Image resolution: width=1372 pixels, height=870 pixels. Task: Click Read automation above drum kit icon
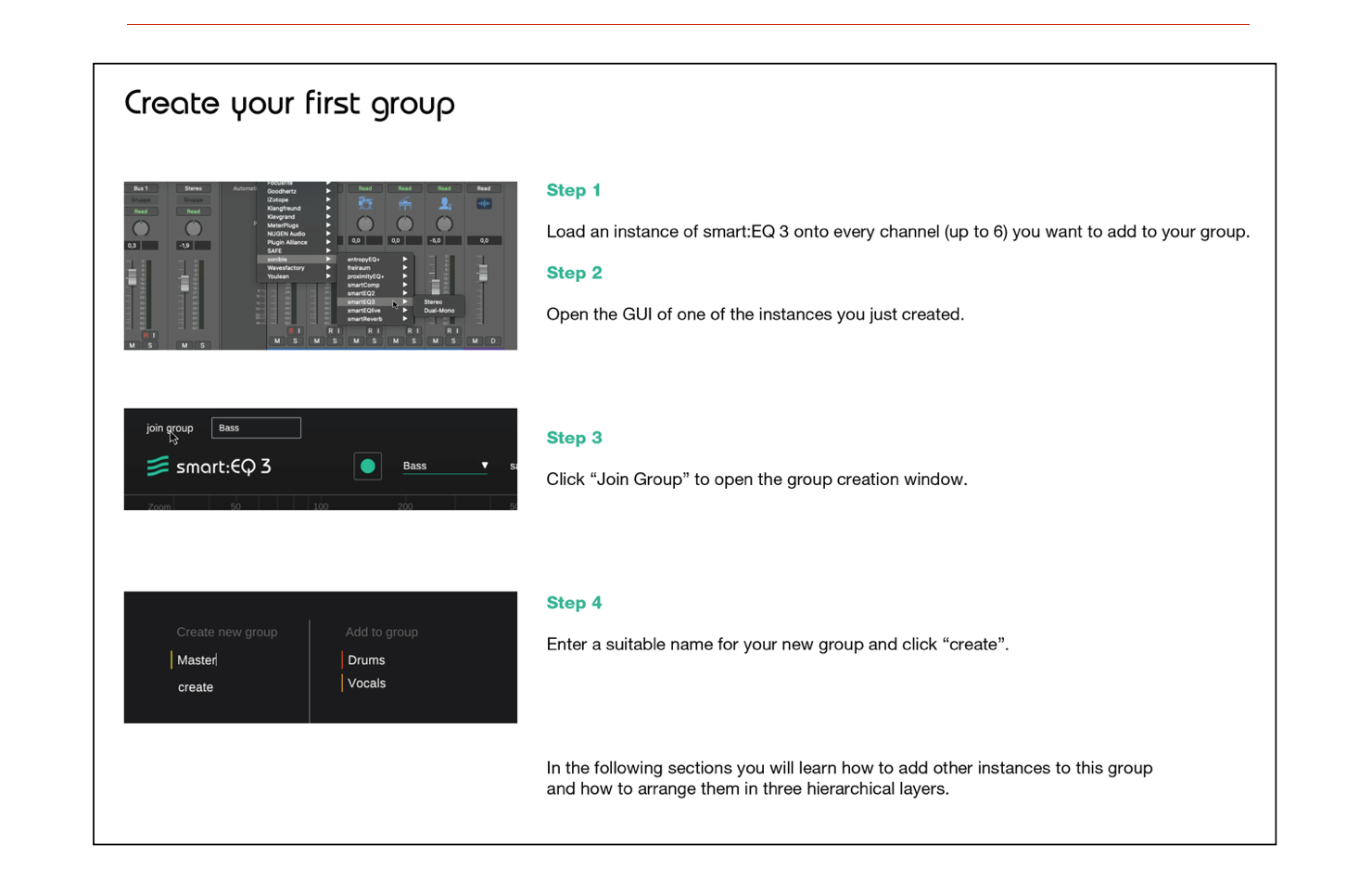(365, 188)
